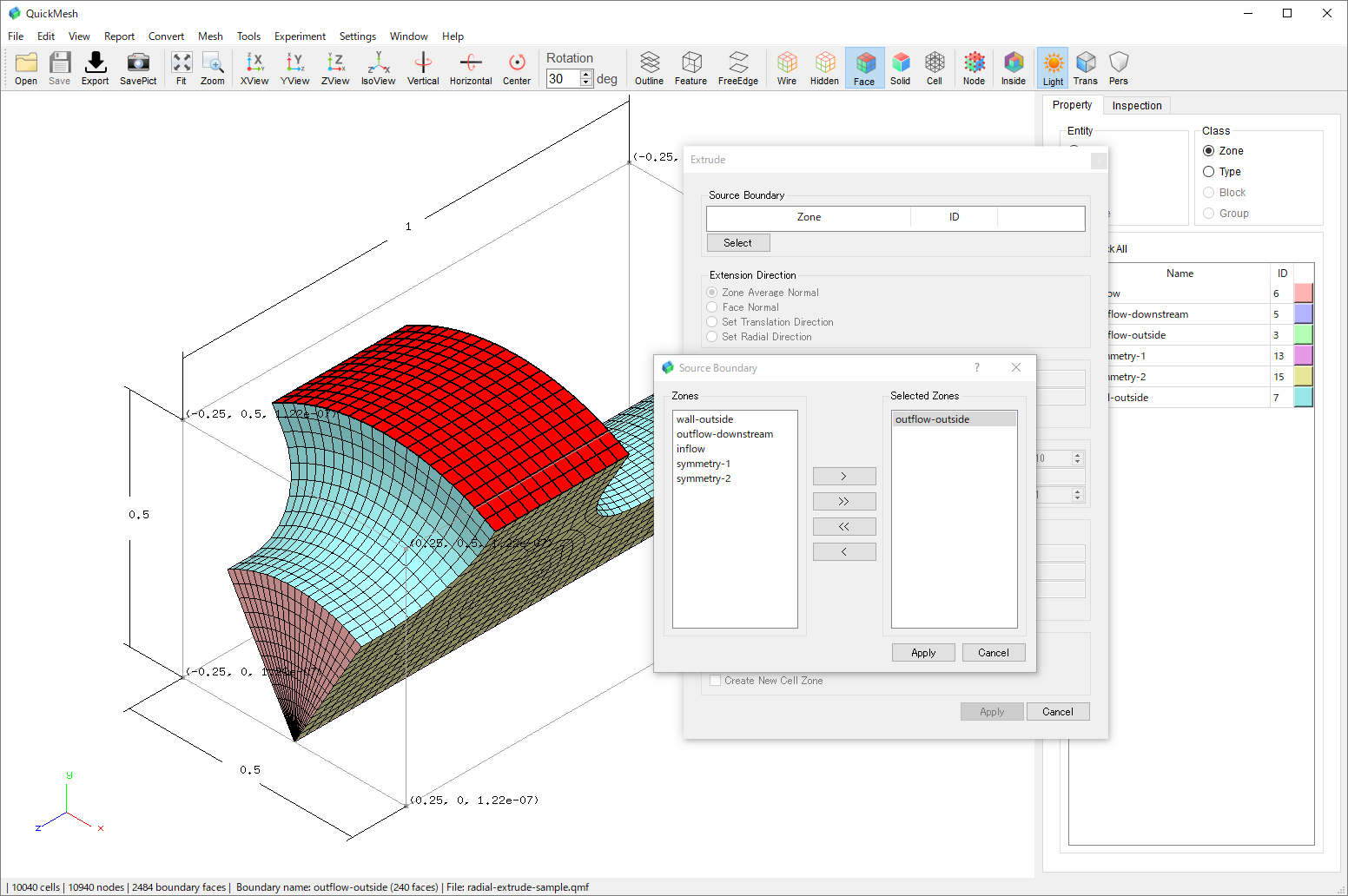The width and height of the screenshot is (1348, 896).
Task: Select the Solid display mode
Action: click(900, 68)
